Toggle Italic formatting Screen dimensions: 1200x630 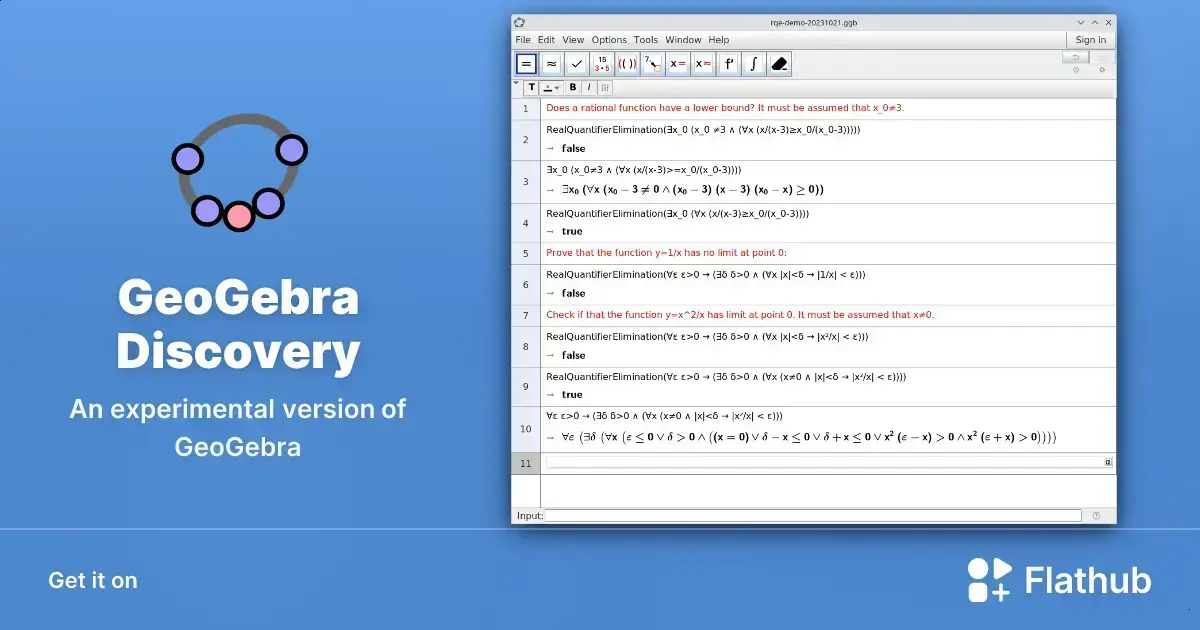(589, 88)
